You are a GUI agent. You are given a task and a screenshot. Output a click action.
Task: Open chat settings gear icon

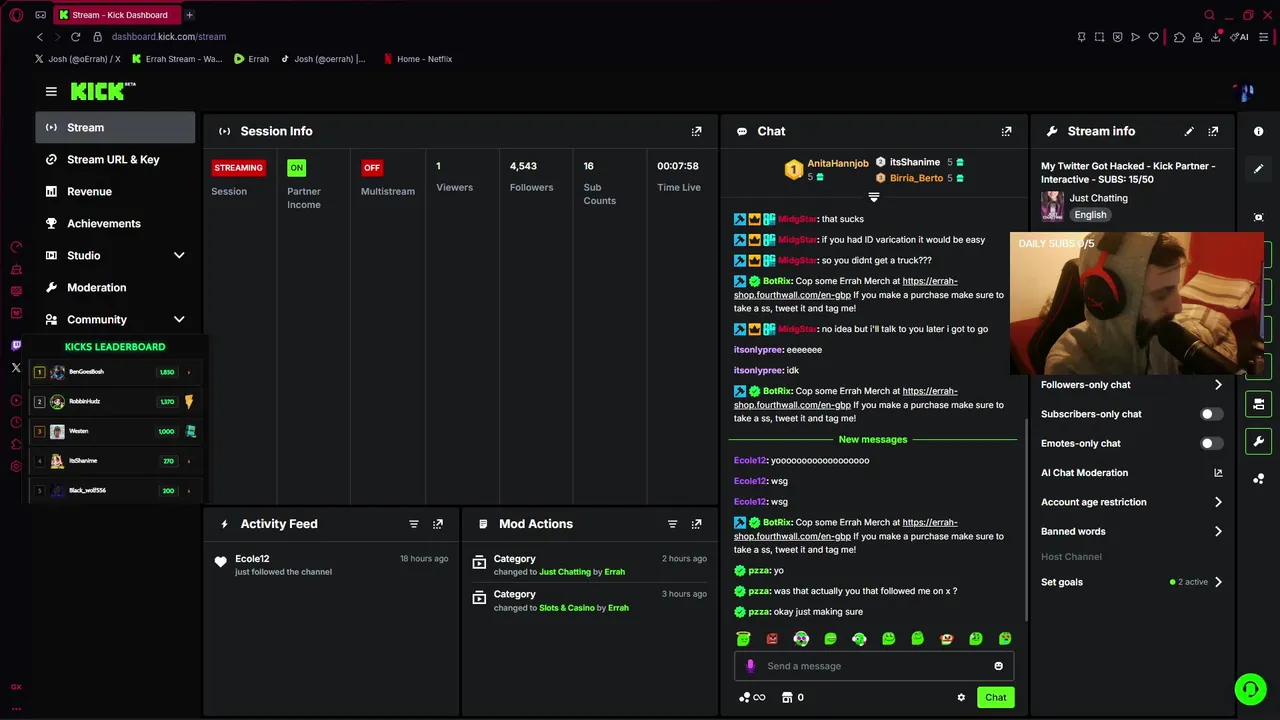961,697
